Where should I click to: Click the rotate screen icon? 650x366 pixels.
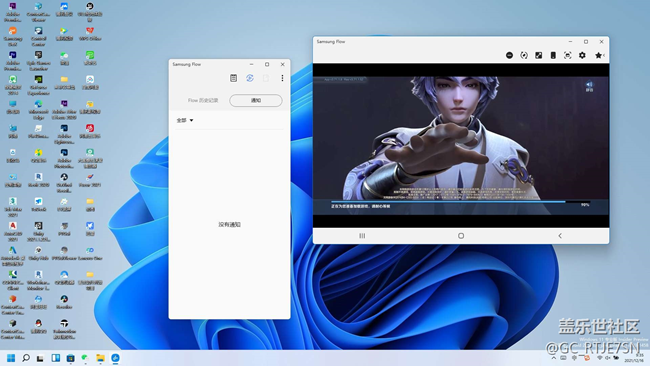524,55
